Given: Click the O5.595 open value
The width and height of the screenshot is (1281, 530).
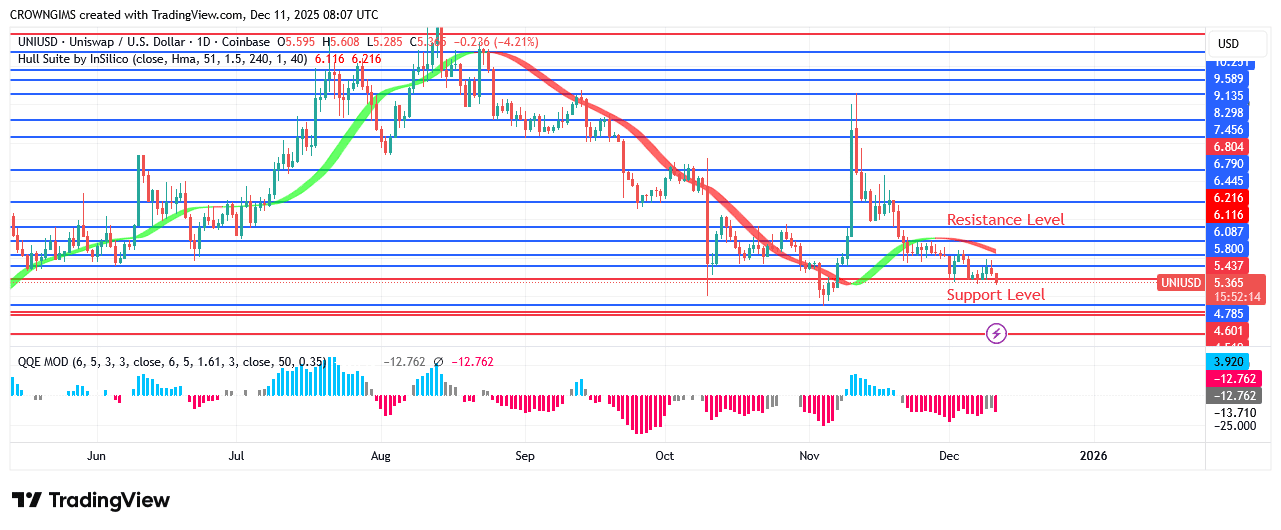Looking at the screenshot, I should (x=296, y=42).
